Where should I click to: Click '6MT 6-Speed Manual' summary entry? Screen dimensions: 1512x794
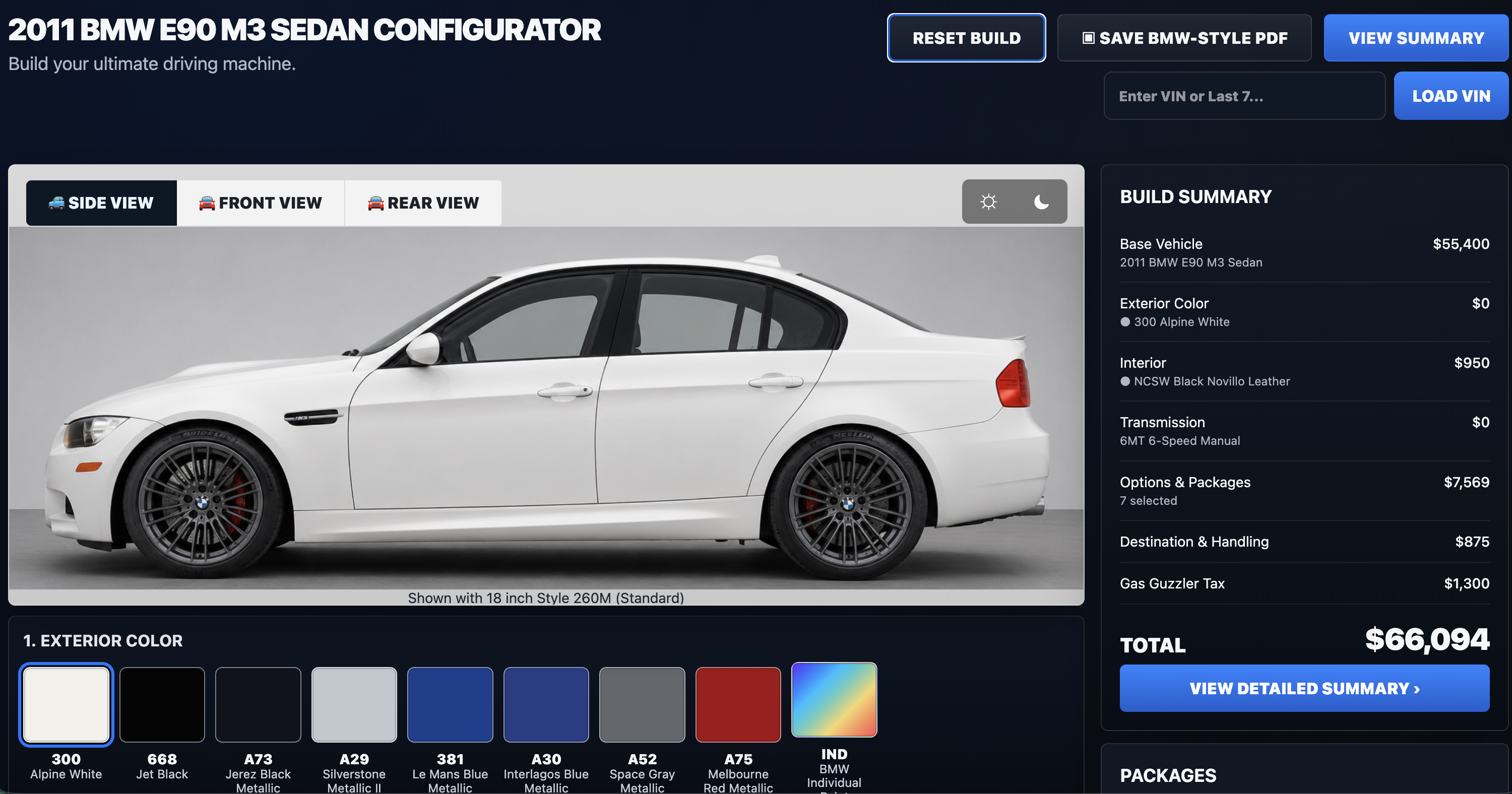click(1180, 441)
